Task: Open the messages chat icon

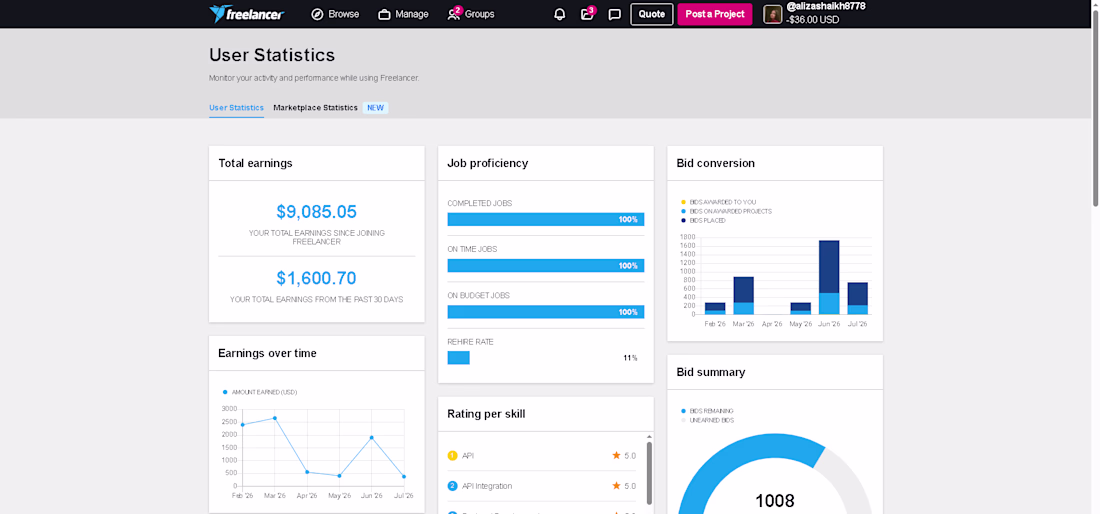Action: pos(615,14)
